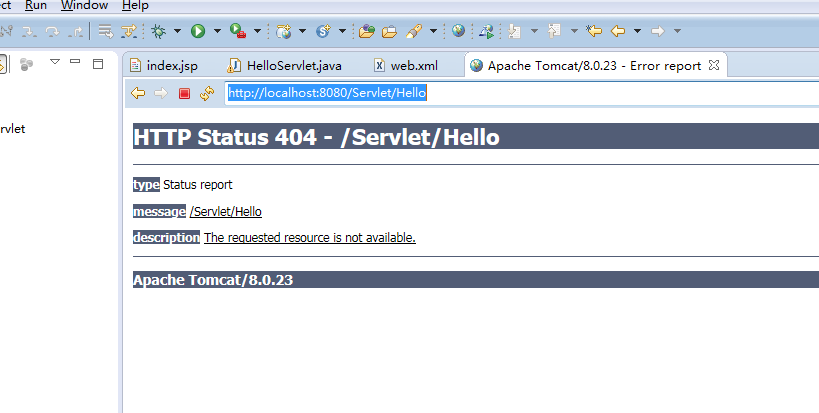The width and height of the screenshot is (819, 413).
Task: Click the Launch Web Service icon
Action: pyautogui.click(x=487, y=31)
